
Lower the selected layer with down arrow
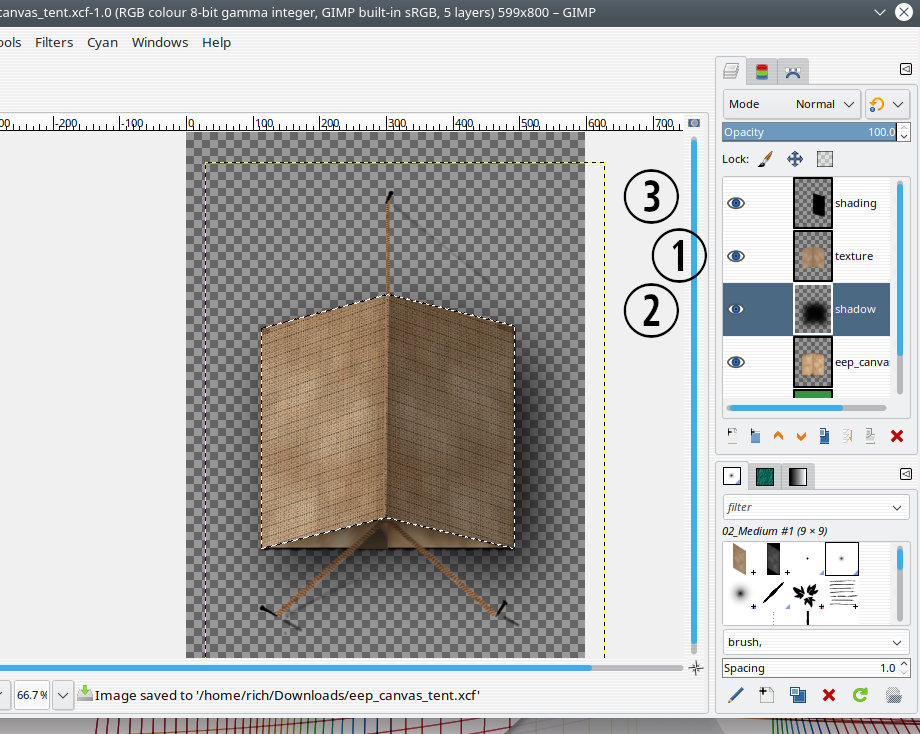click(801, 436)
